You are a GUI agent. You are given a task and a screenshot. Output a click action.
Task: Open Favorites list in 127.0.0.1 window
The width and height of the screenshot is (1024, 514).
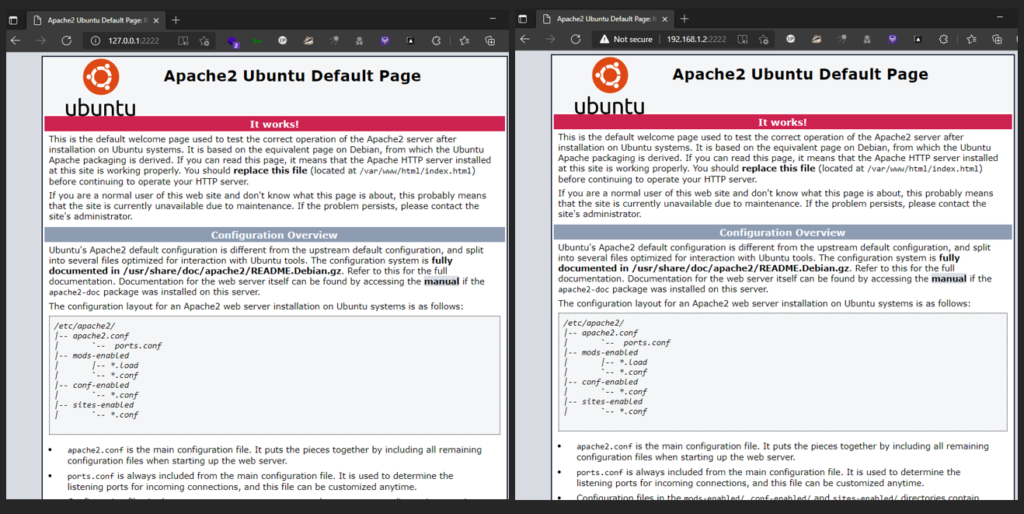[464, 40]
